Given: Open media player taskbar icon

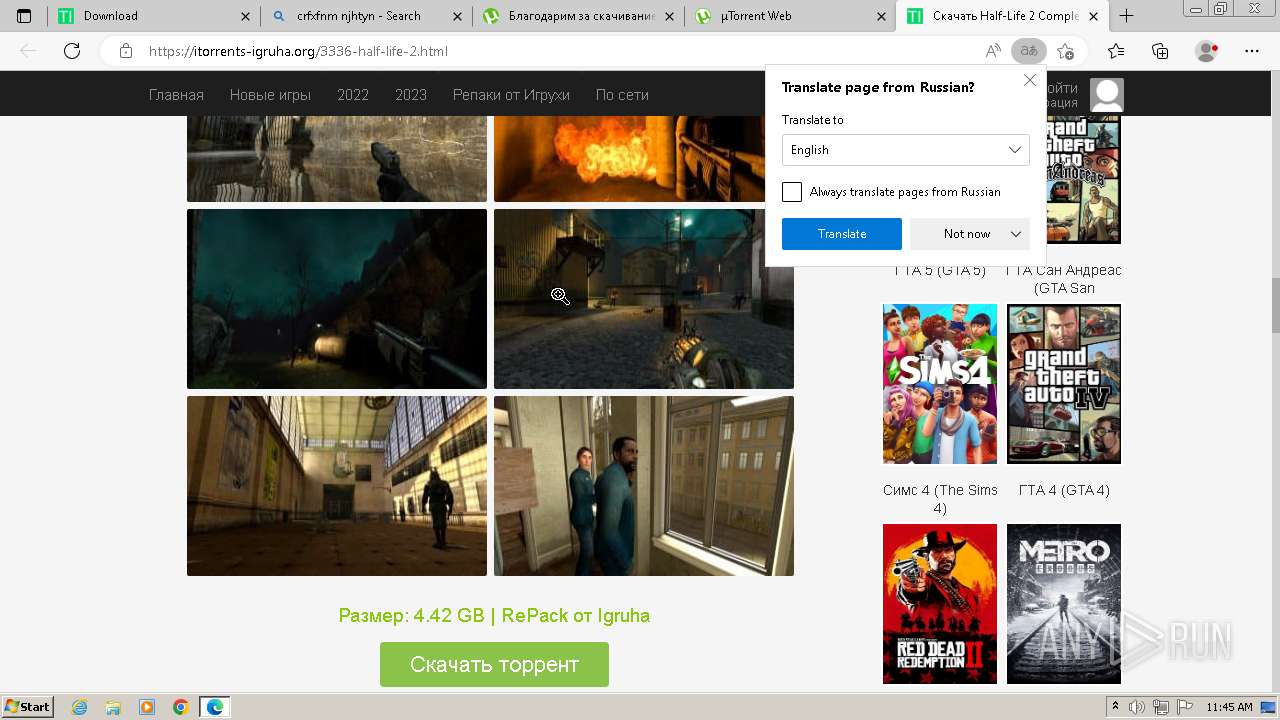Looking at the screenshot, I should pos(147,707).
